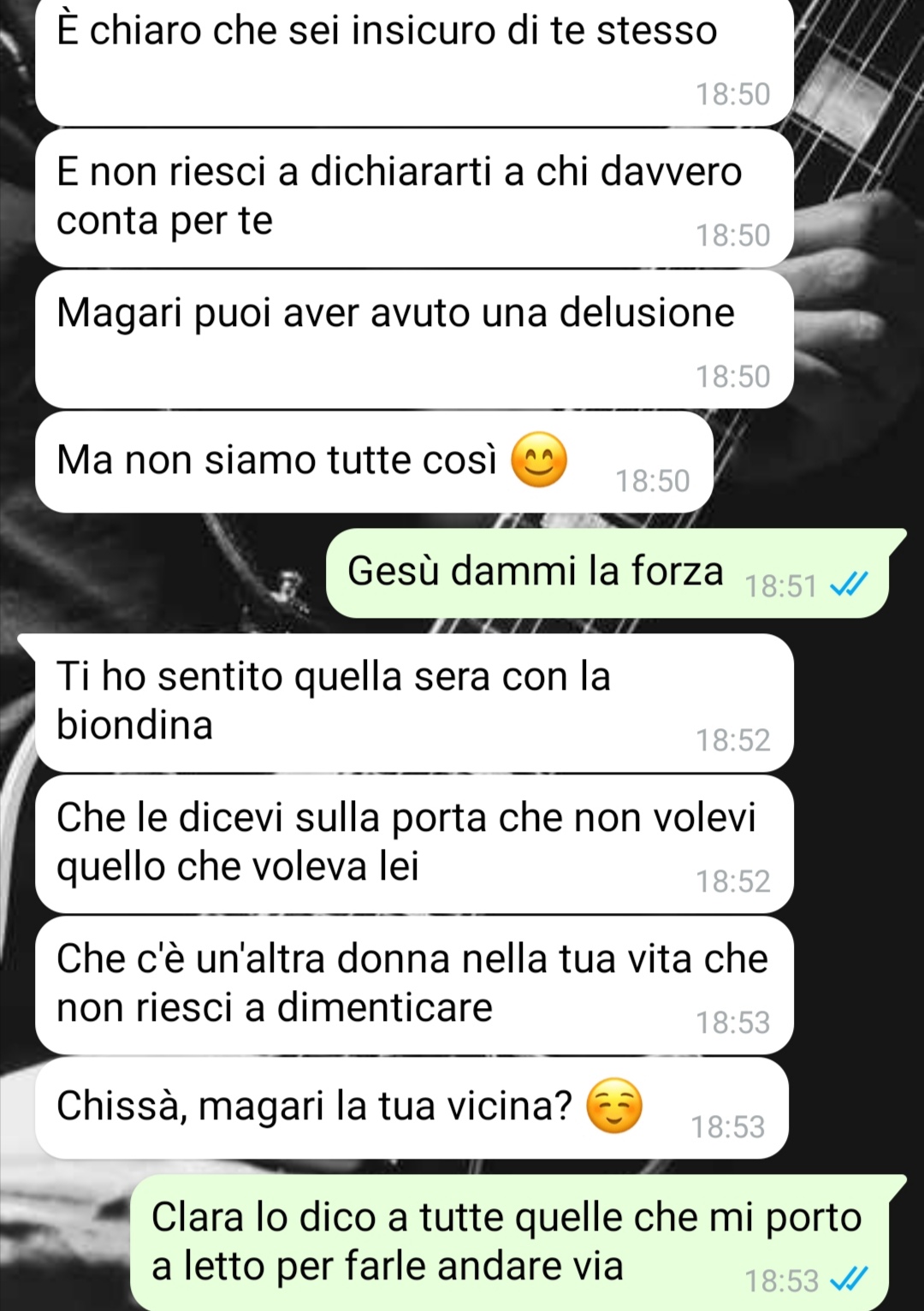Tap the 18:53 timestamp next to 'dimenticare'
This screenshot has height=1311, width=924.
click(x=732, y=1023)
